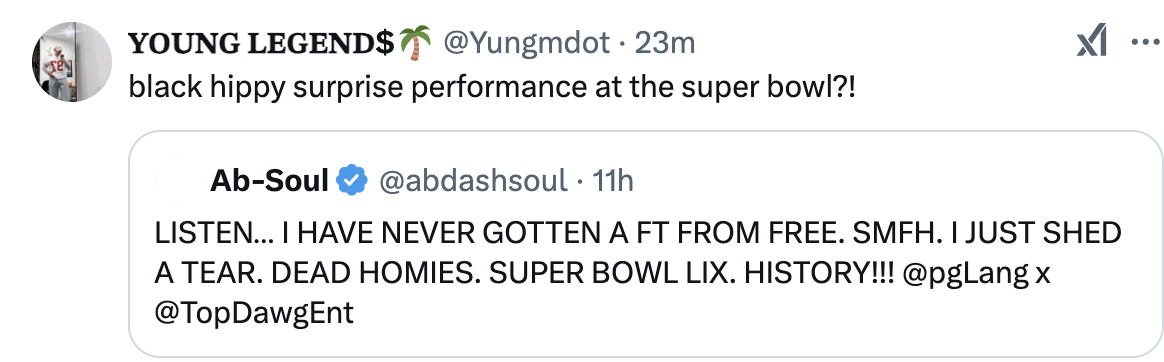Open Grok explain icon on the tweet
The width and height of the screenshot is (1164, 362).
[1091, 41]
